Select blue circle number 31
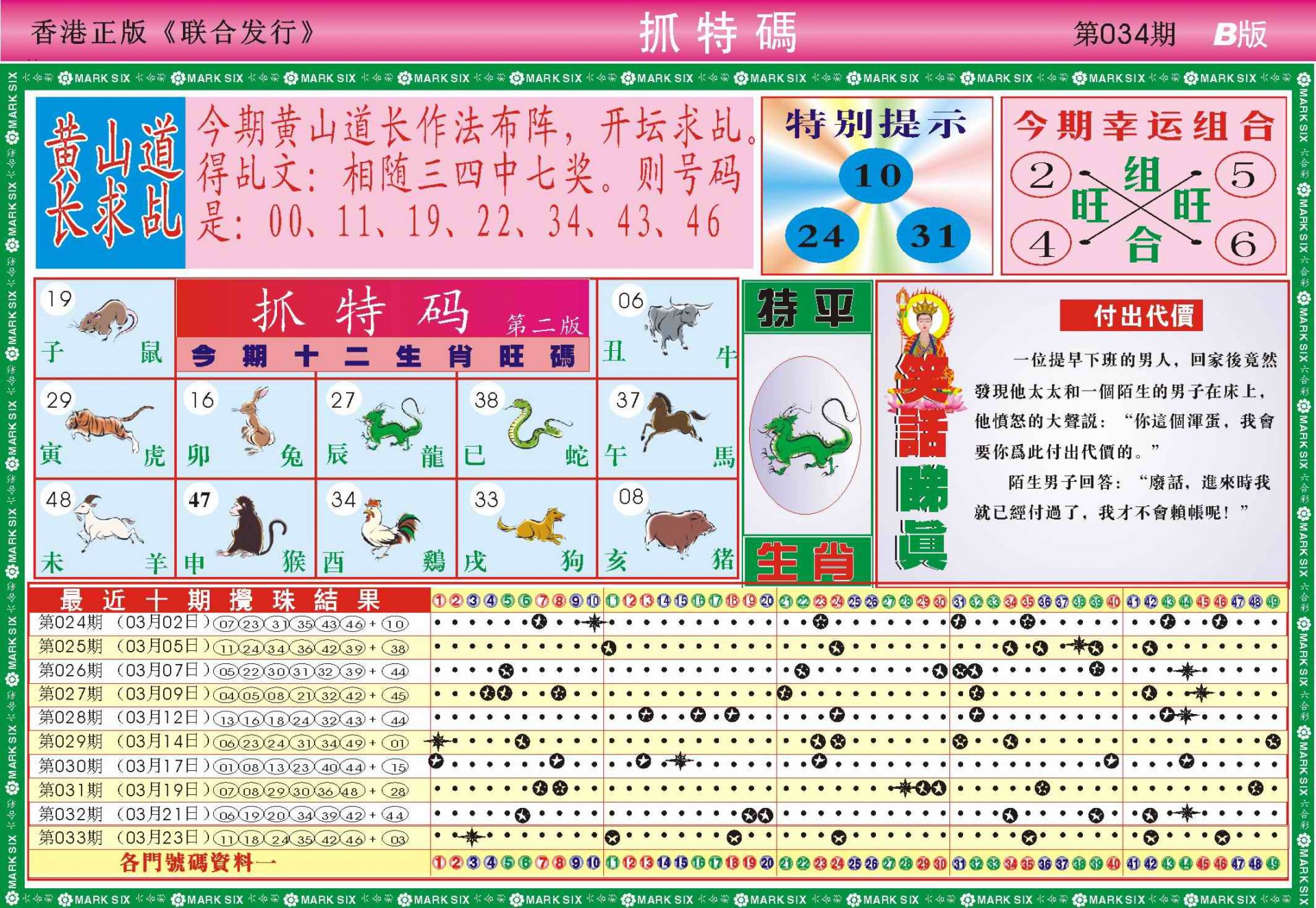Viewport: 1316px width, 908px height. tap(933, 236)
